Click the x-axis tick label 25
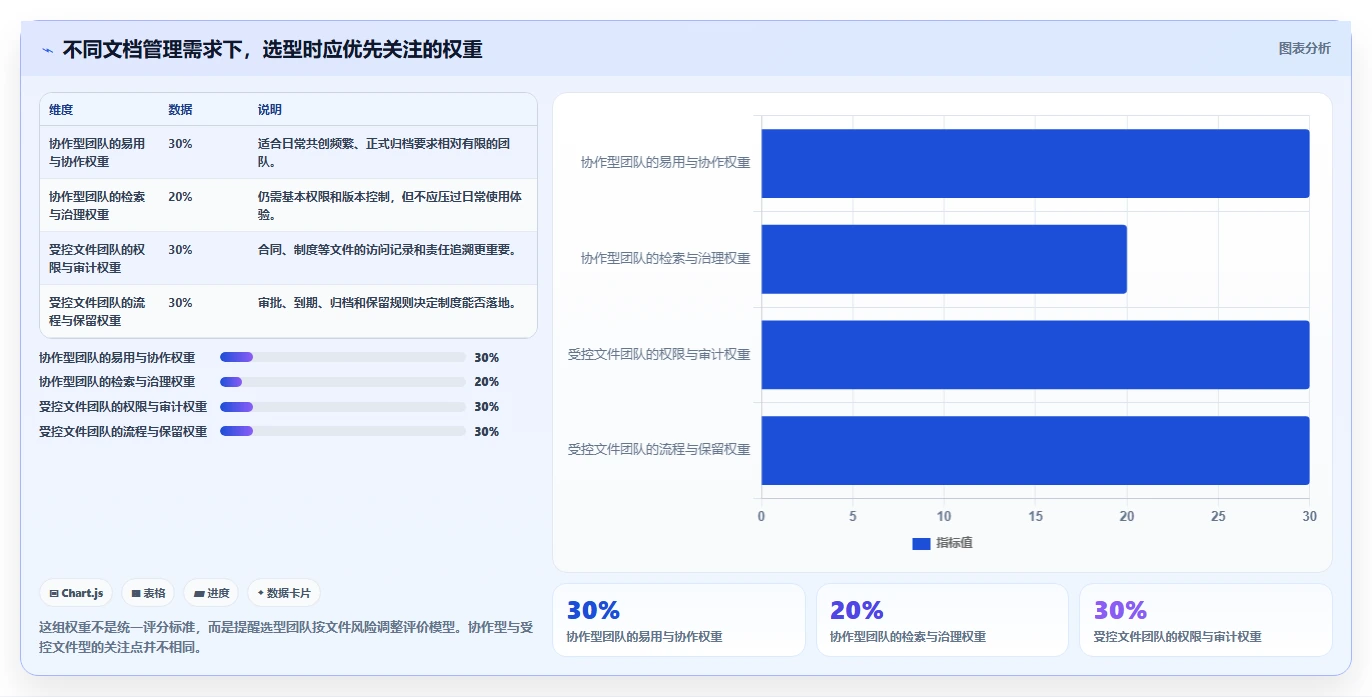The width and height of the screenshot is (1372, 697). (x=1218, y=517)
